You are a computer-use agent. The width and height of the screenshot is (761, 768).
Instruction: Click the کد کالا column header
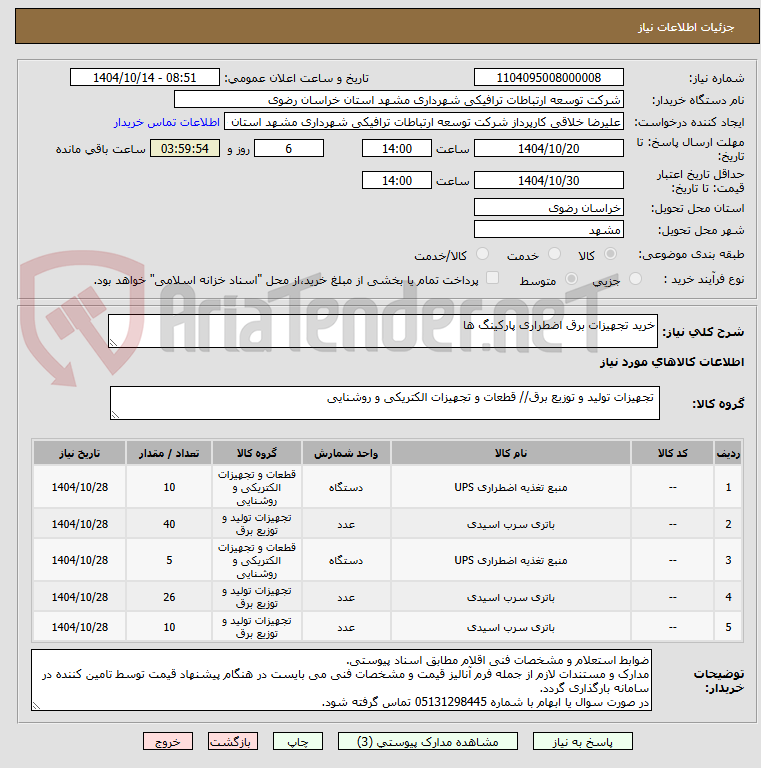[672, 453]
